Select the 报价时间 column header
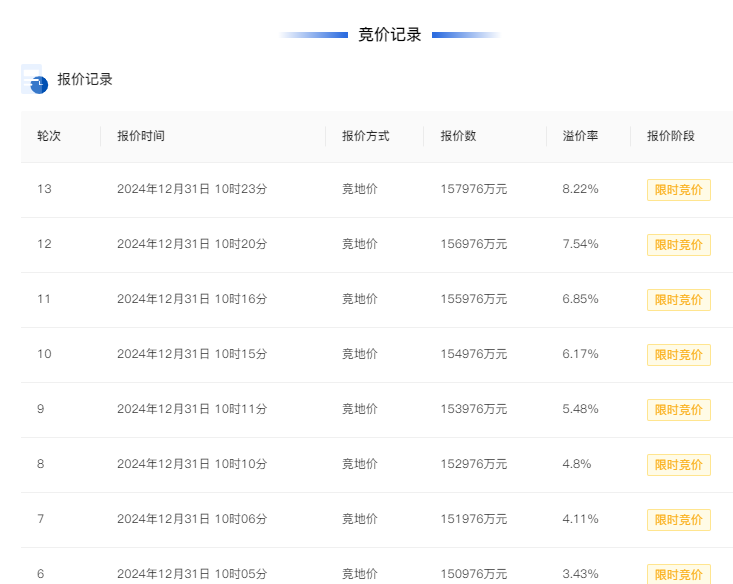 tap(141, 136)
